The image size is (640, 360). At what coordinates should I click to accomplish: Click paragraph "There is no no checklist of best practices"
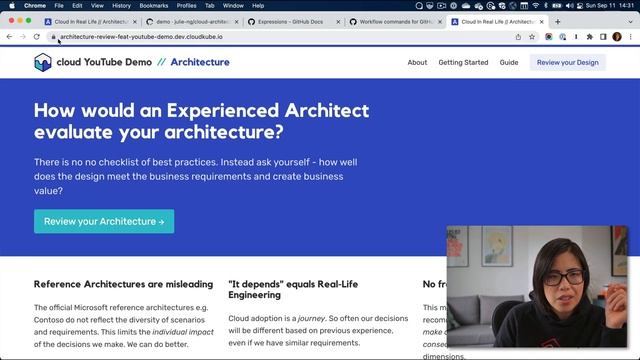pos(196,176)
